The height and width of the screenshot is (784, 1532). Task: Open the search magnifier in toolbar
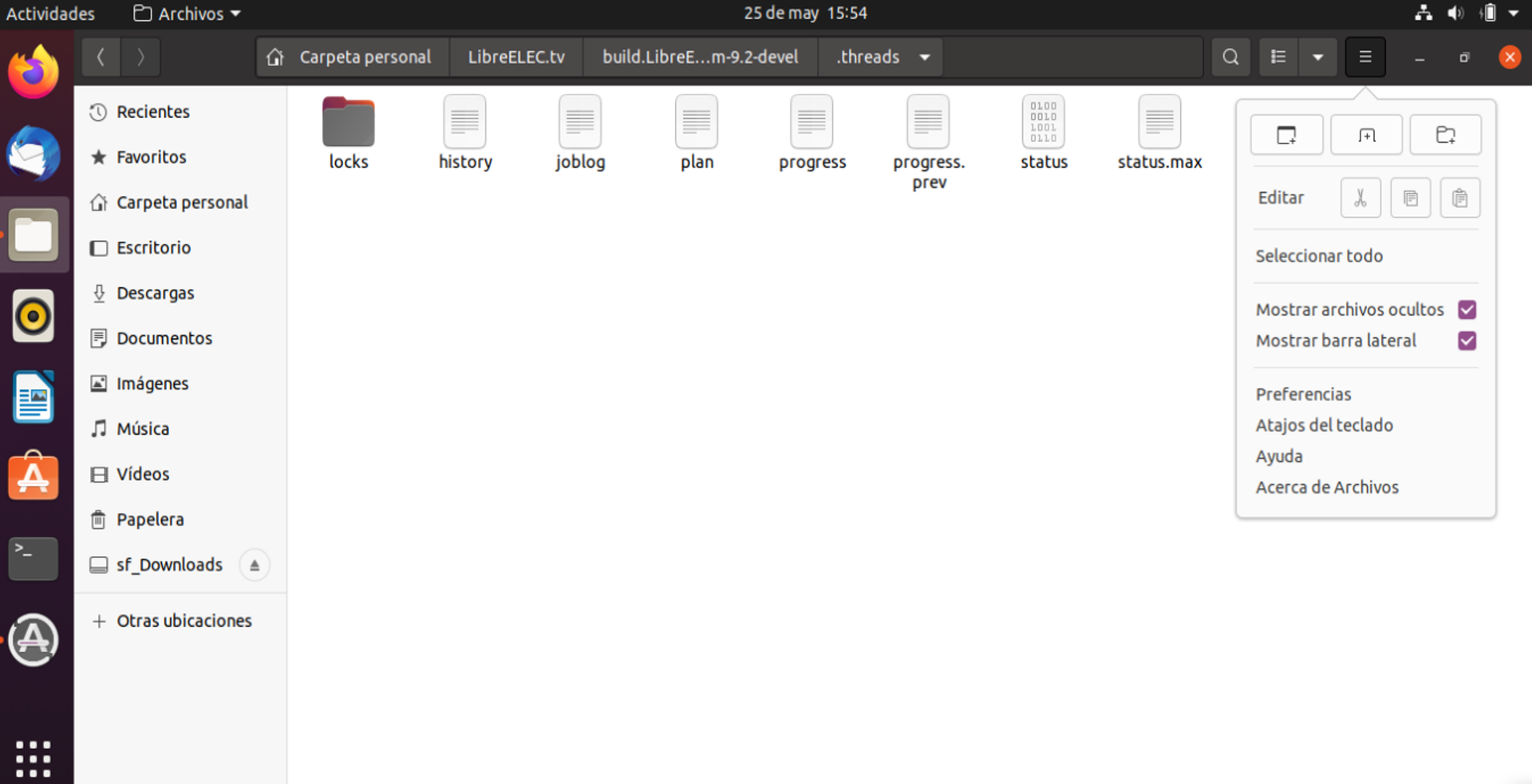(x=1230, y=57)
